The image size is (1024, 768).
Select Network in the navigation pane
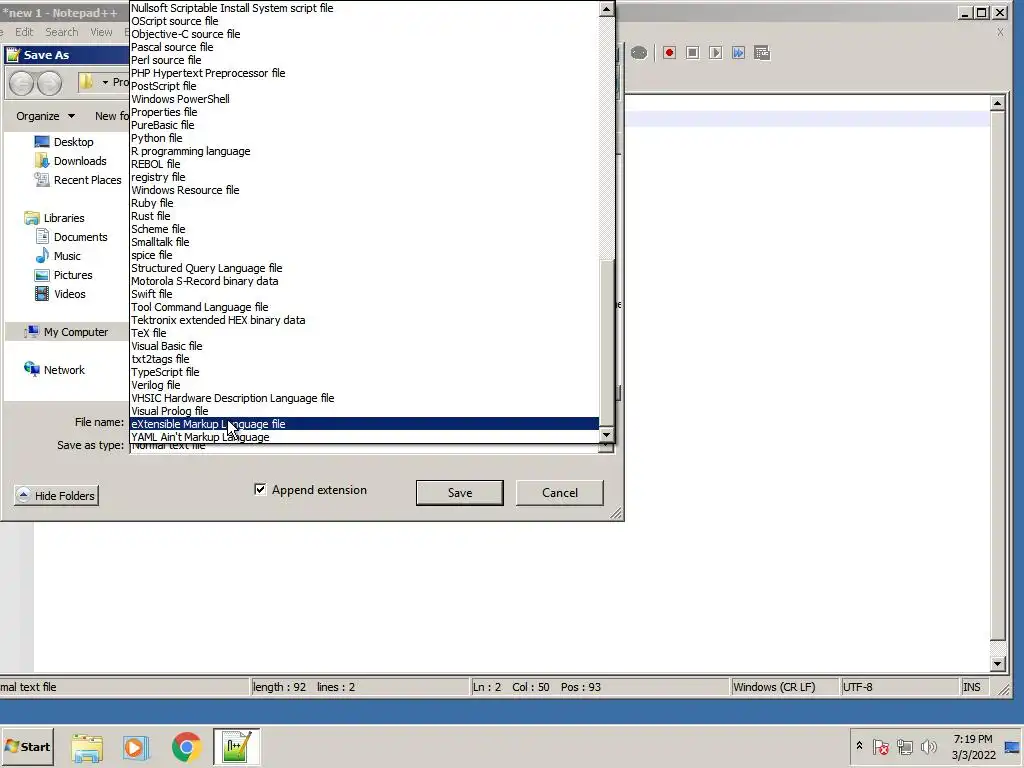pyautogui.click(x=63, y=370)
